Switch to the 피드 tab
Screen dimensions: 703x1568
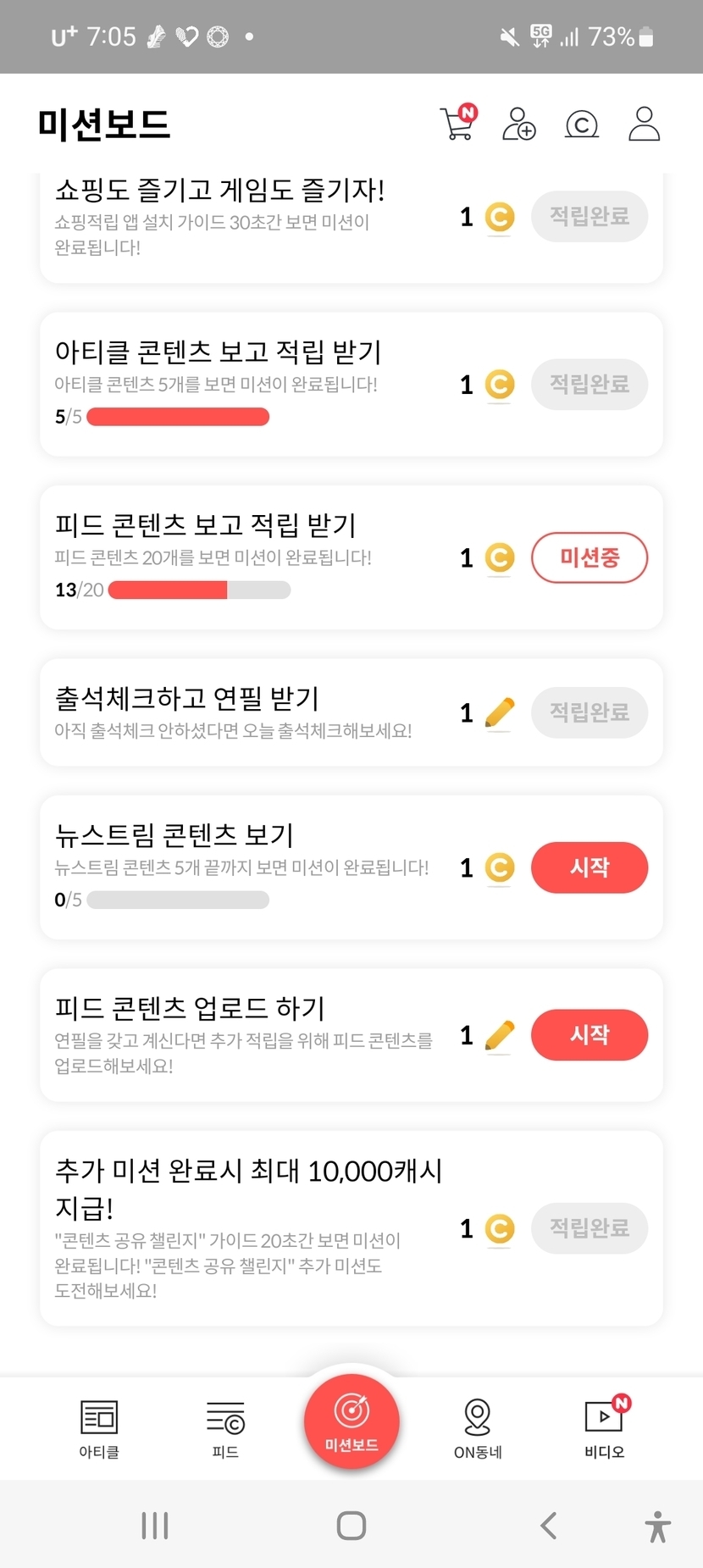tap(225, 1429)
